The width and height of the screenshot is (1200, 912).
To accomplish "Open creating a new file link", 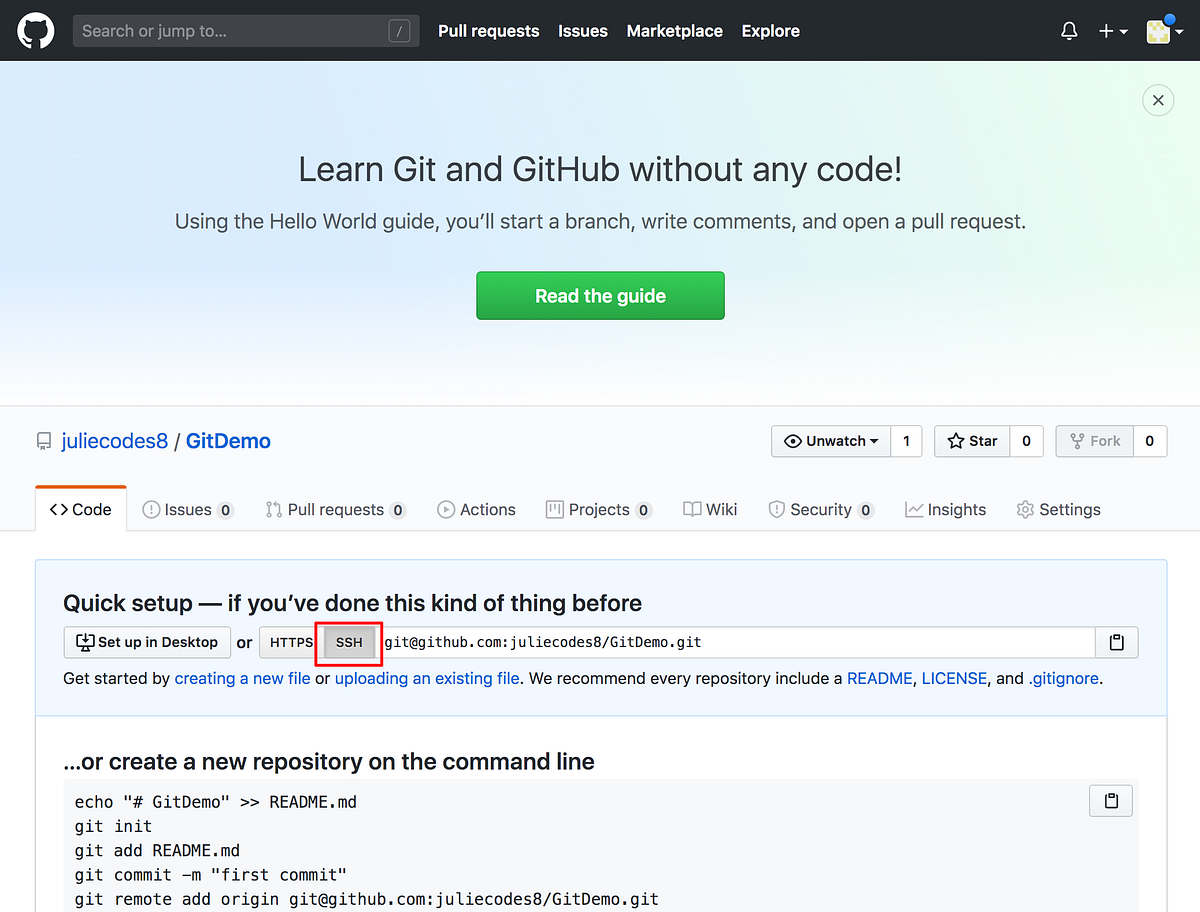I will click(x=243, y=678).
